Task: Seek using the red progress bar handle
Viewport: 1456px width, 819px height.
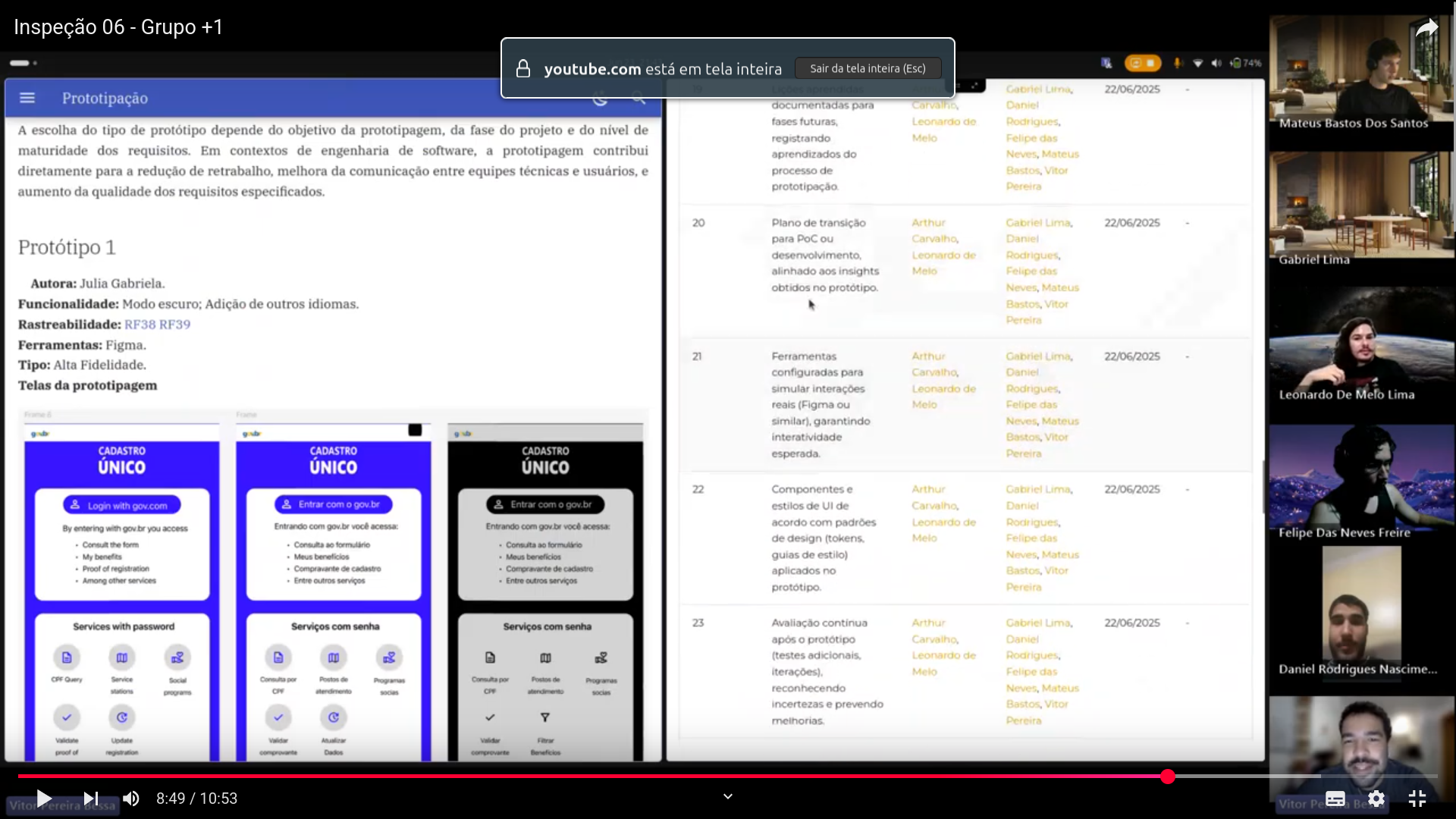Action: (1168, 776)
